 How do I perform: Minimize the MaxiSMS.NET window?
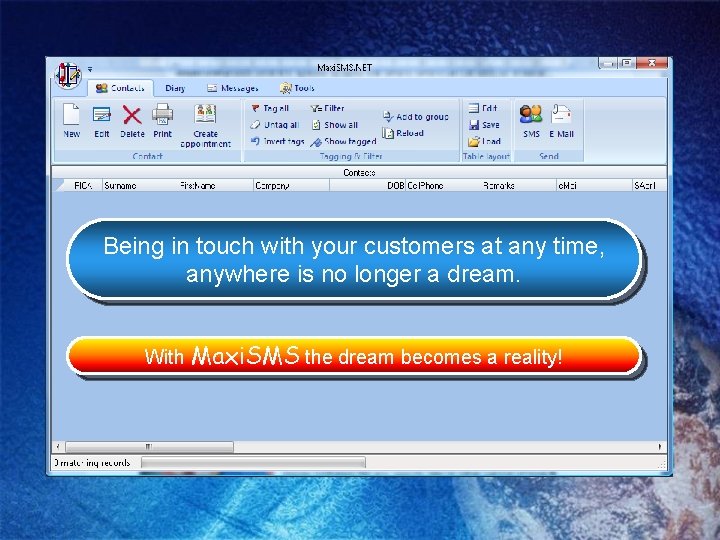click(x=608, y=63)
